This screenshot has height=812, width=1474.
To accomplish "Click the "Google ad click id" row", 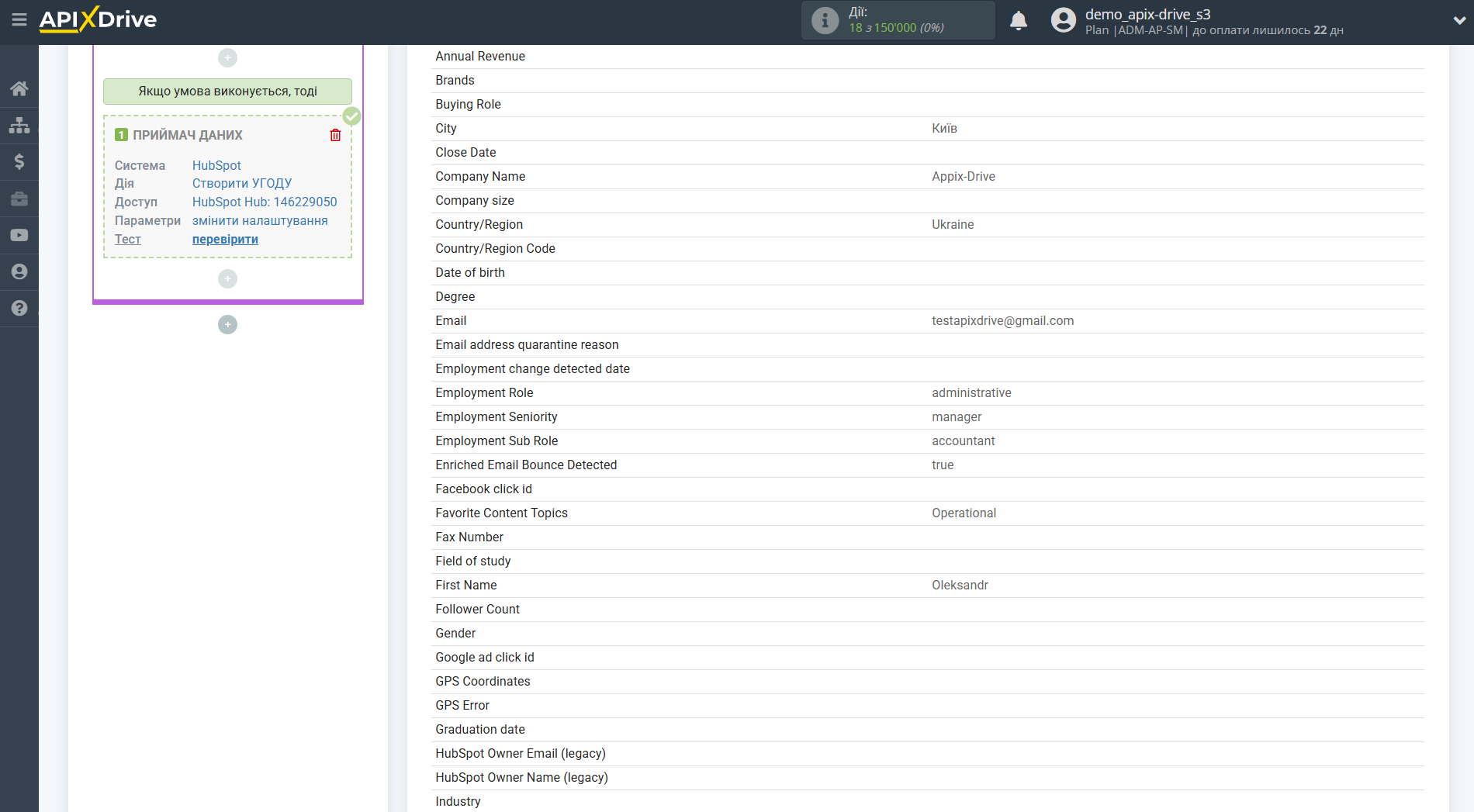I will (928, 657).
